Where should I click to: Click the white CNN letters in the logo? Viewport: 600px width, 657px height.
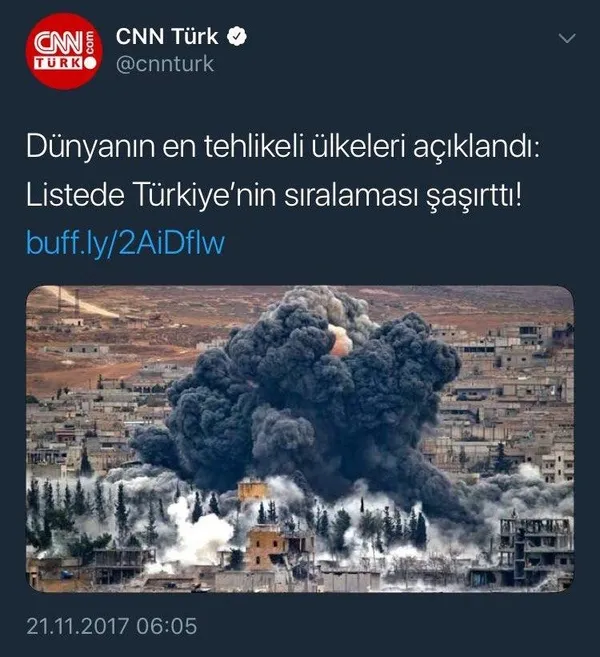coord(58,43)
